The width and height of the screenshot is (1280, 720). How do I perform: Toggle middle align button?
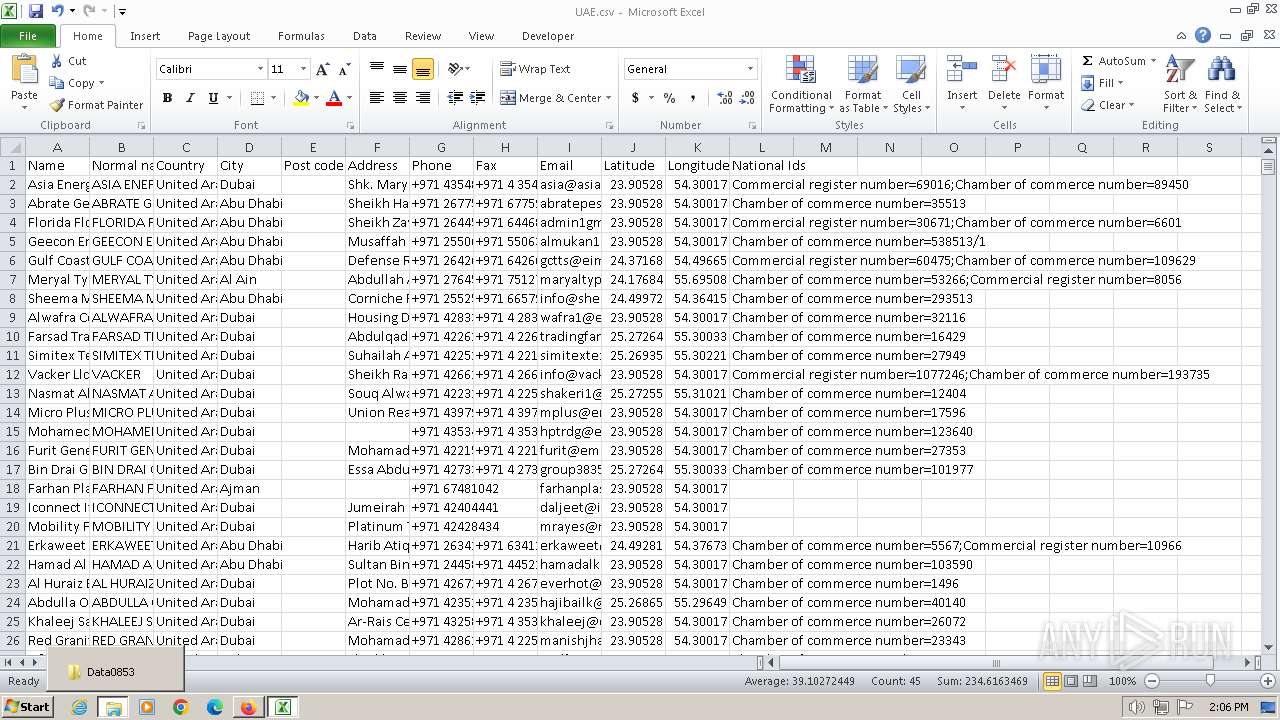[400, 69]
